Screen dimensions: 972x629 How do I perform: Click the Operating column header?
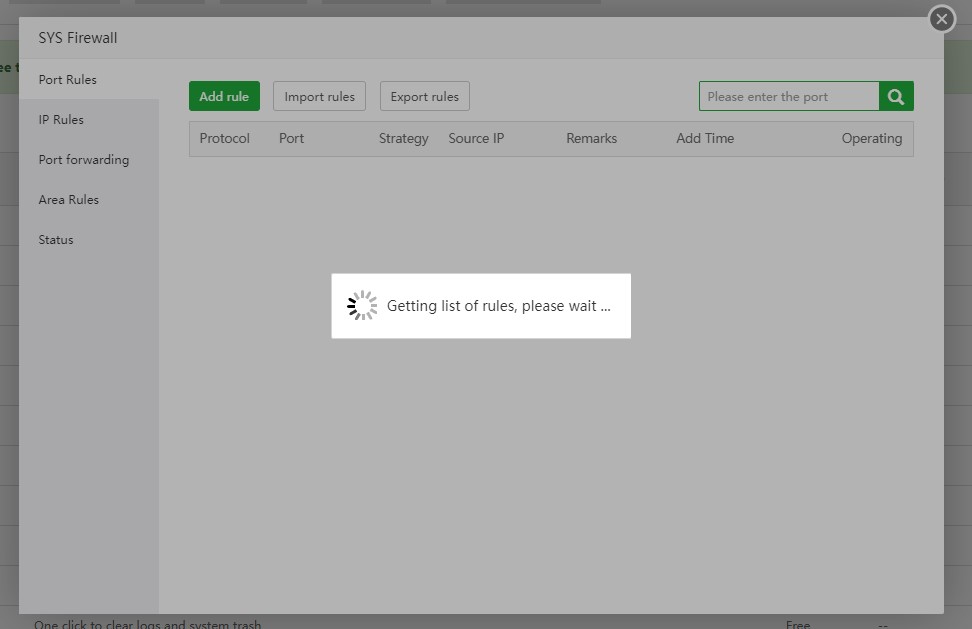(871, 138)
